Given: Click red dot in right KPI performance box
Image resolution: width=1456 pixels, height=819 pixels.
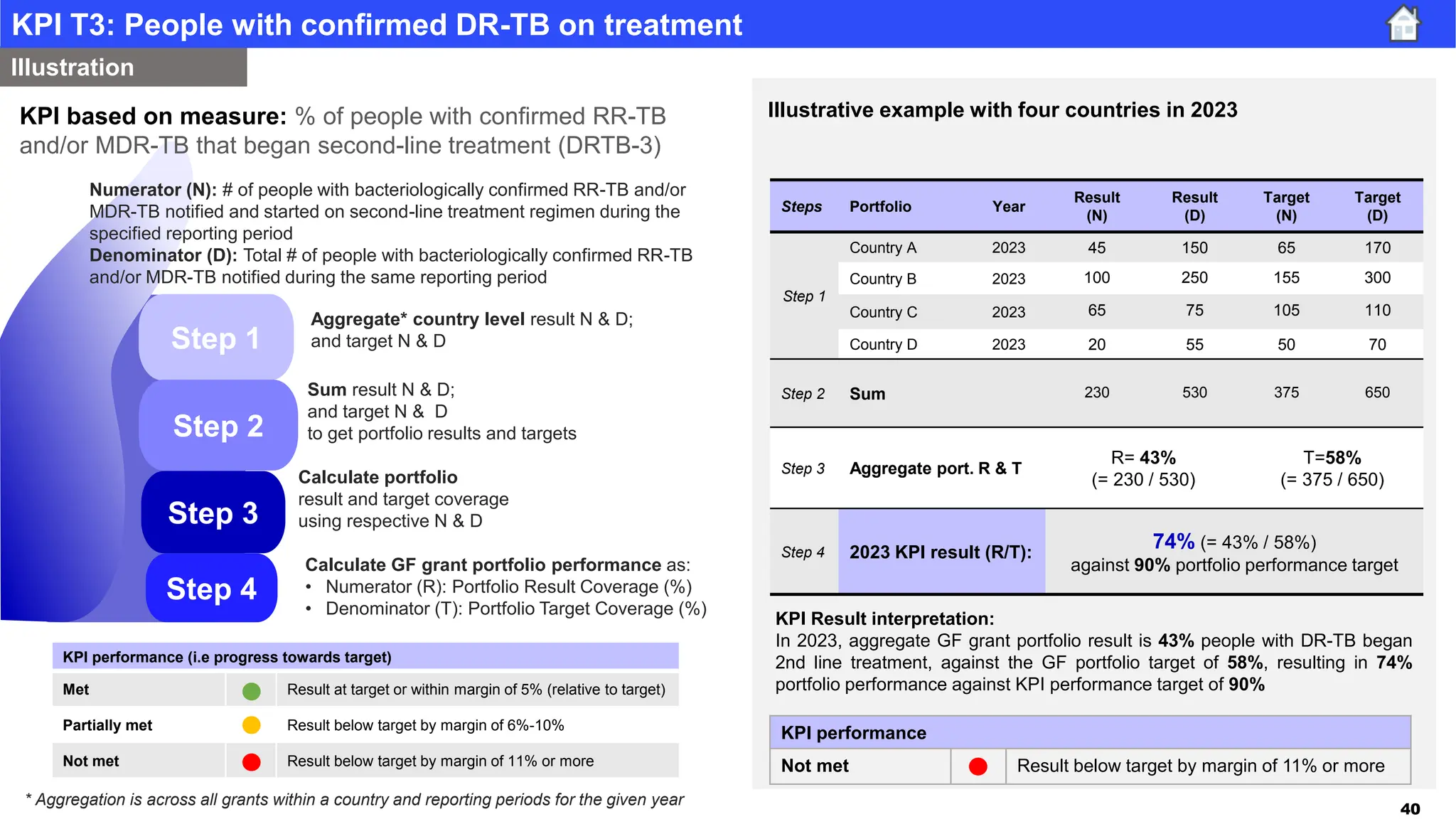Looking at the screenshot, I should click(x=978, y=766).
